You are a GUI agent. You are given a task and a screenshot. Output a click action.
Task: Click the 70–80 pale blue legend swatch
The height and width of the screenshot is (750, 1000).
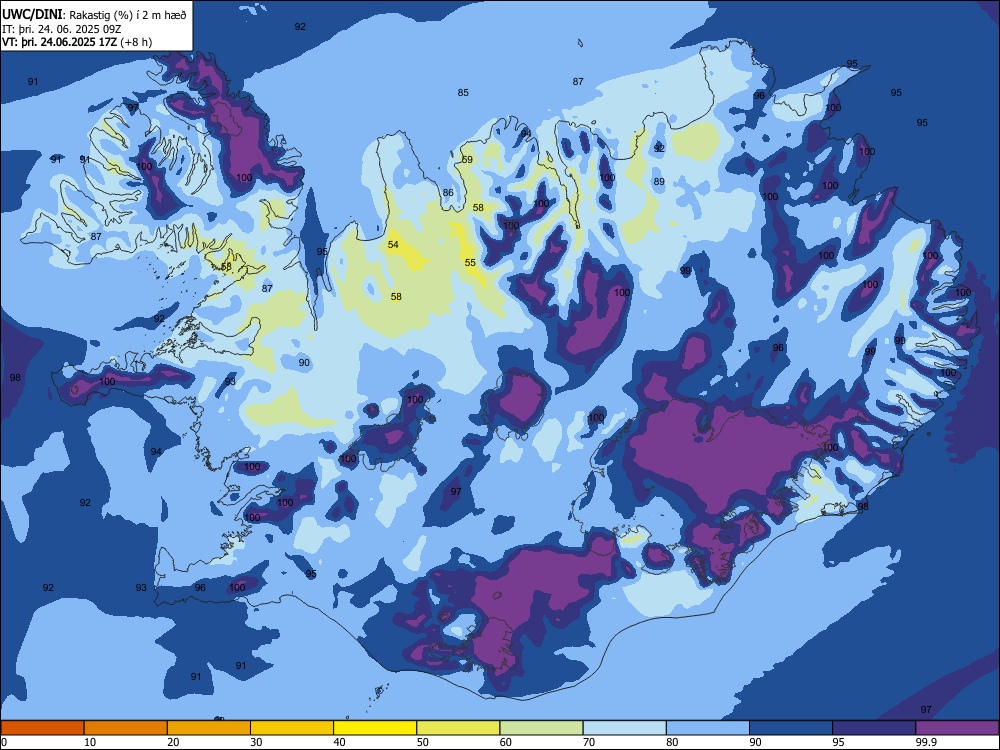tap(624, 728)
